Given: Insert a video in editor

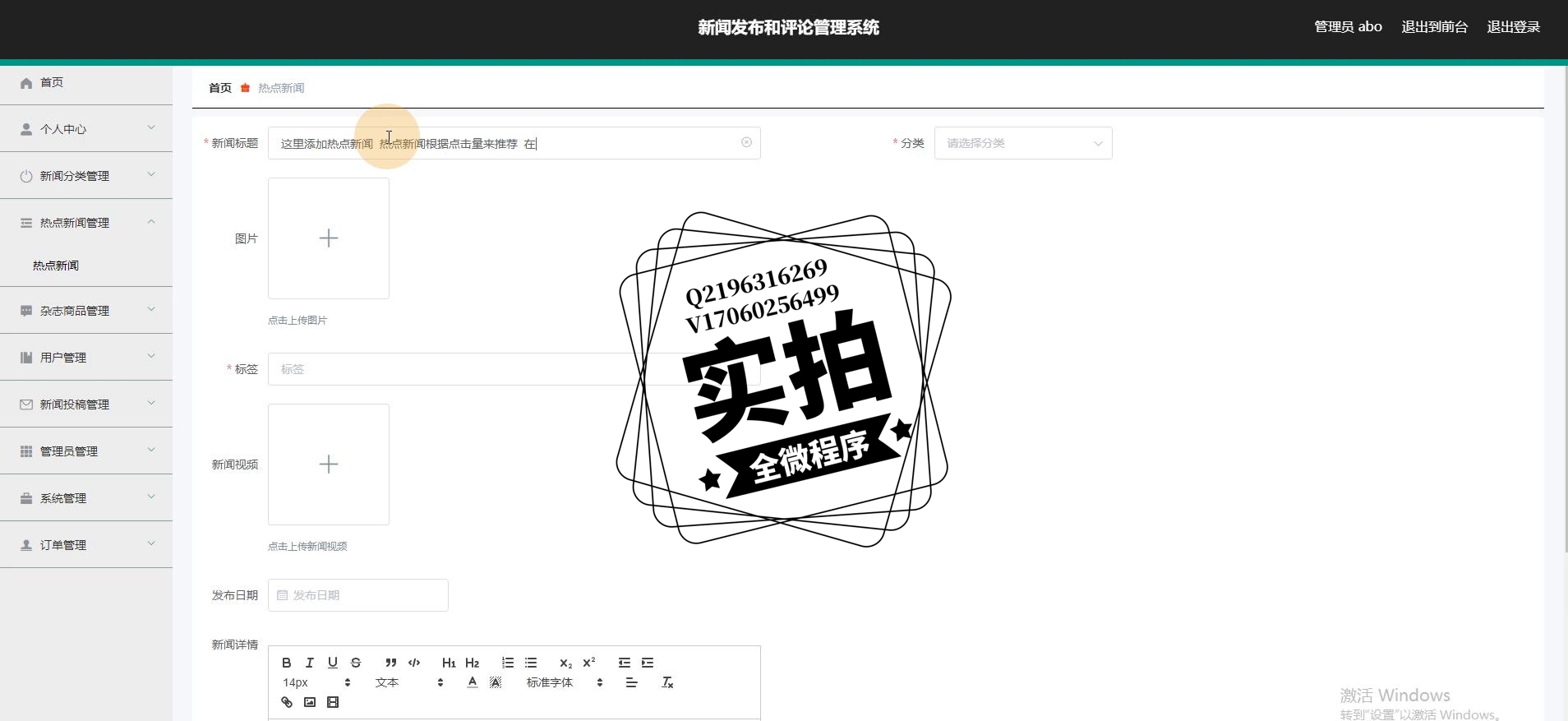Looking at the screenshot, I should point(332,702).
